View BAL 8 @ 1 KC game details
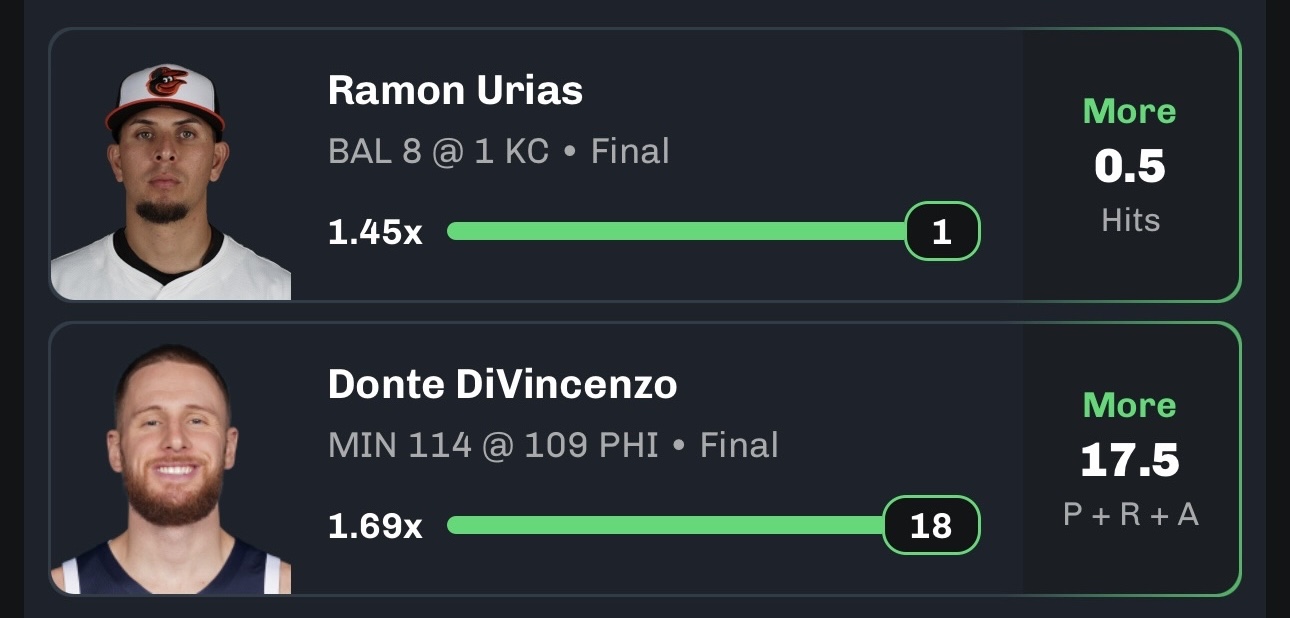1290x618 pixels. (x=498, y=151)
